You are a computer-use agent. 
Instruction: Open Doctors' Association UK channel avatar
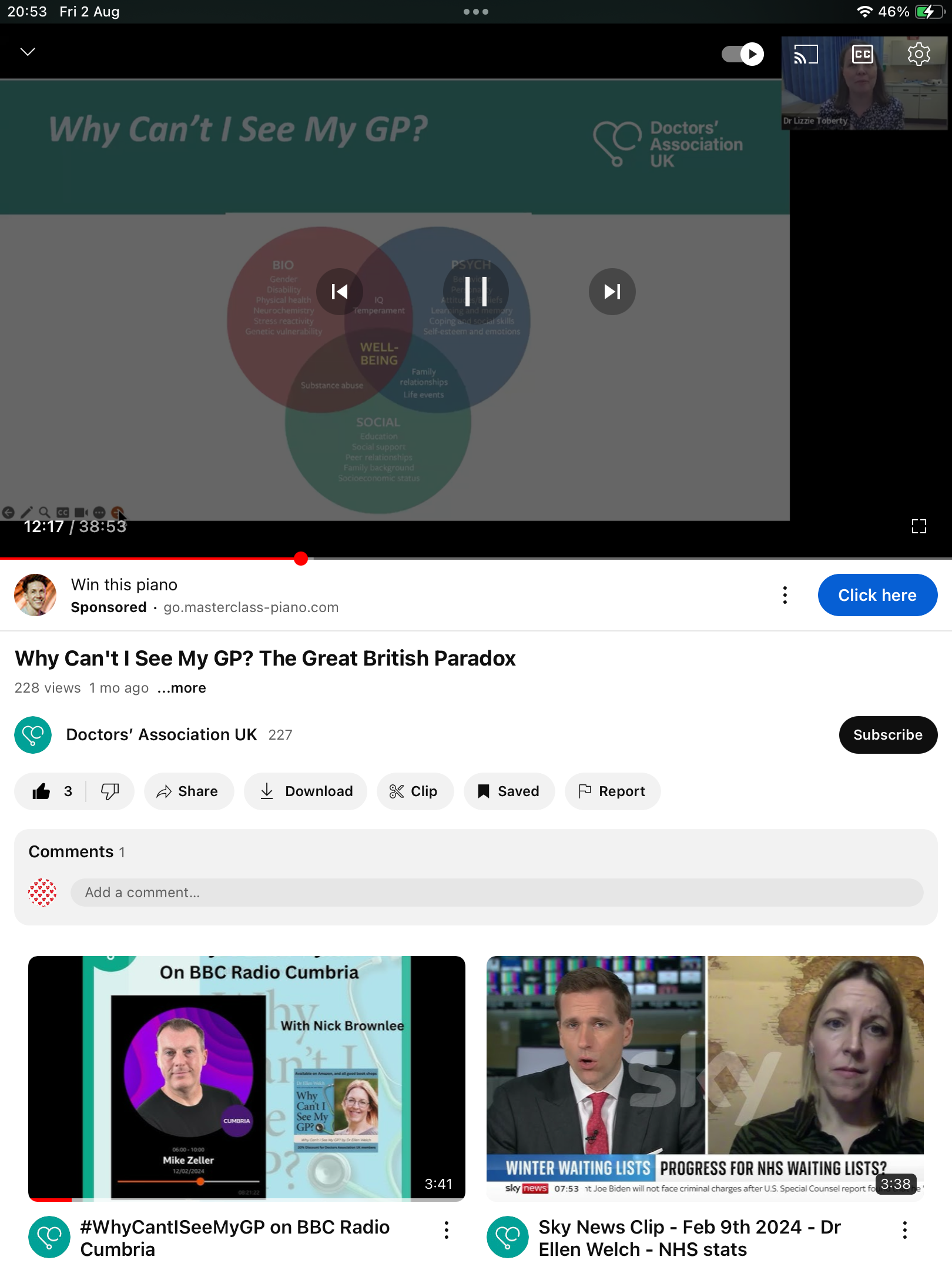pyautogui.click(x=33, y=735)
